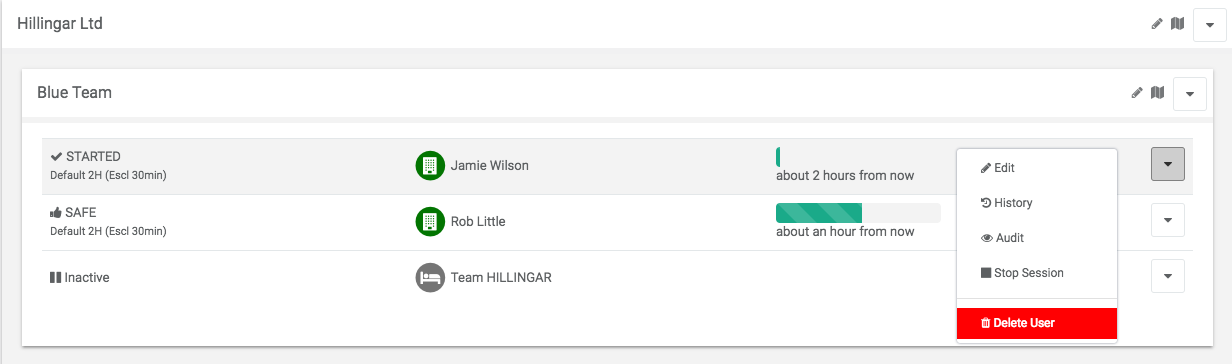The image size is (1232, 364).
Task: Click the Blue Team pencil edit icon
Action: [x=1137, y=92]
